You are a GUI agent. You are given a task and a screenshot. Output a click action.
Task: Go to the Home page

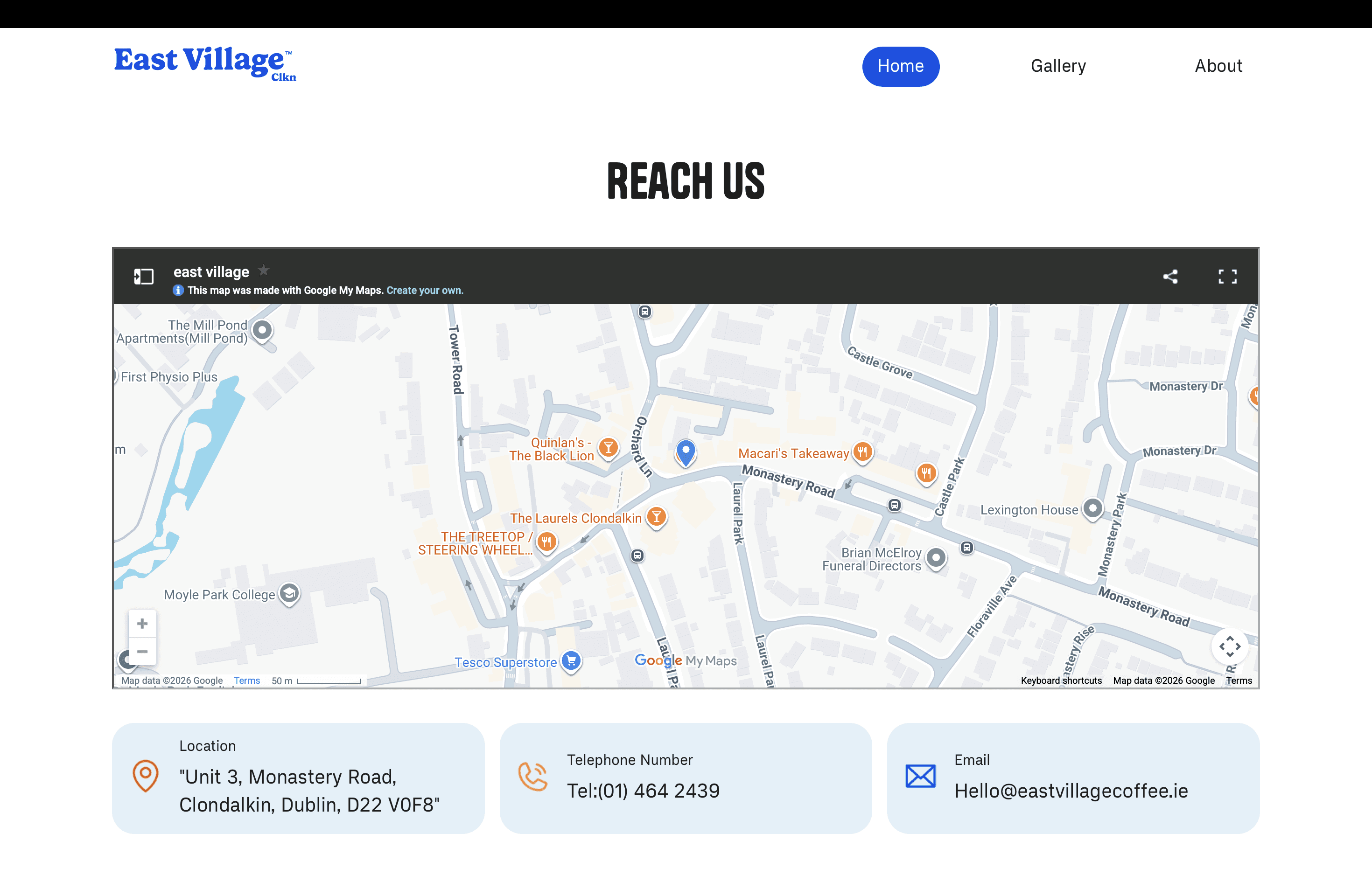pos(901,66)
